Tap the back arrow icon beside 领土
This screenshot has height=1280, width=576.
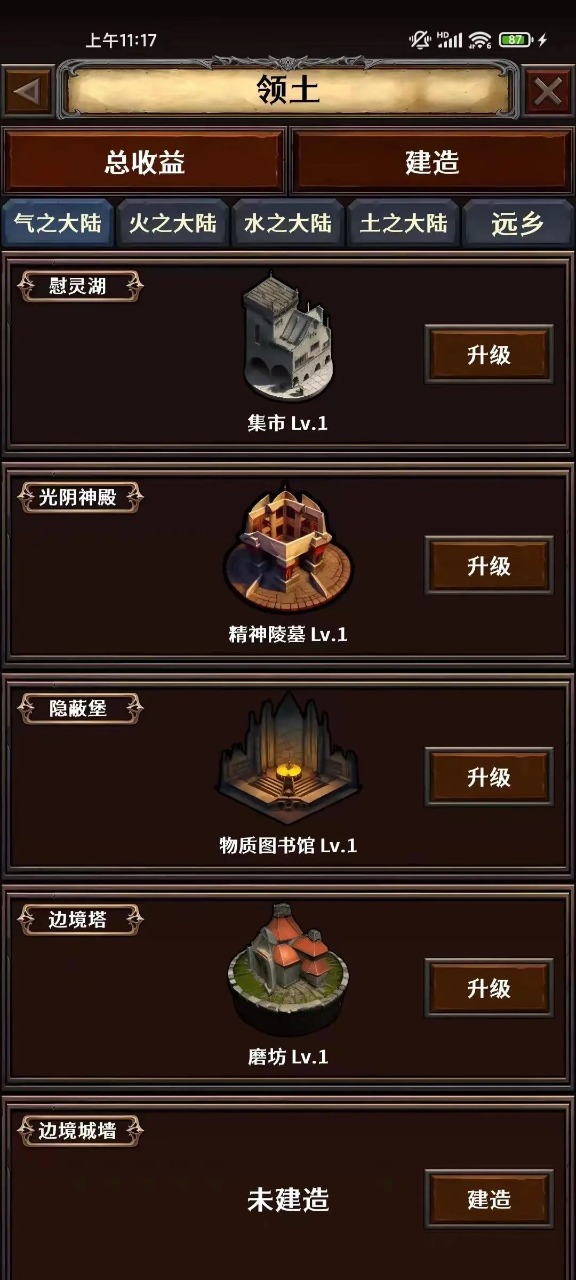click(28, 91)
